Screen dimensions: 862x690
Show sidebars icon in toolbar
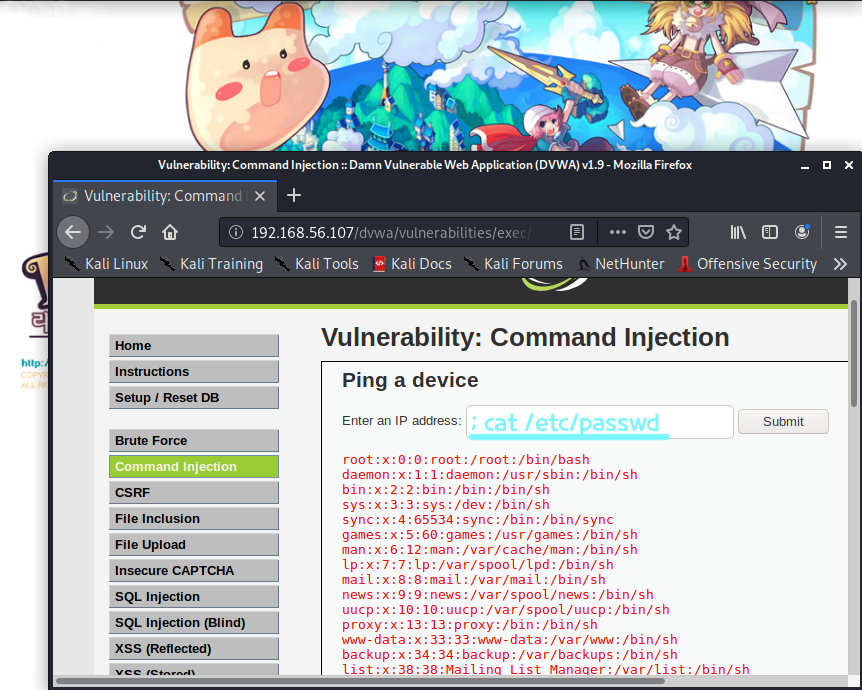tap(770, 232)
